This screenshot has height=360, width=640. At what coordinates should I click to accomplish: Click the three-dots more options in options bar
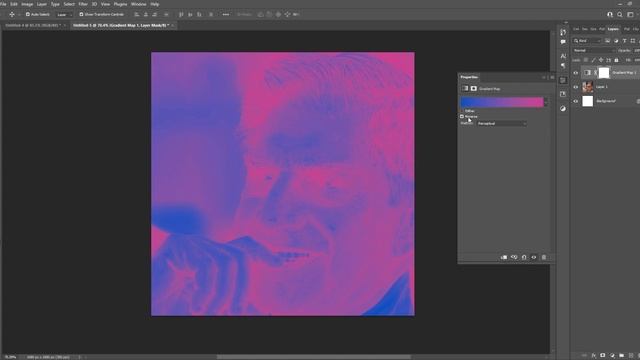[x=226, y=14]
